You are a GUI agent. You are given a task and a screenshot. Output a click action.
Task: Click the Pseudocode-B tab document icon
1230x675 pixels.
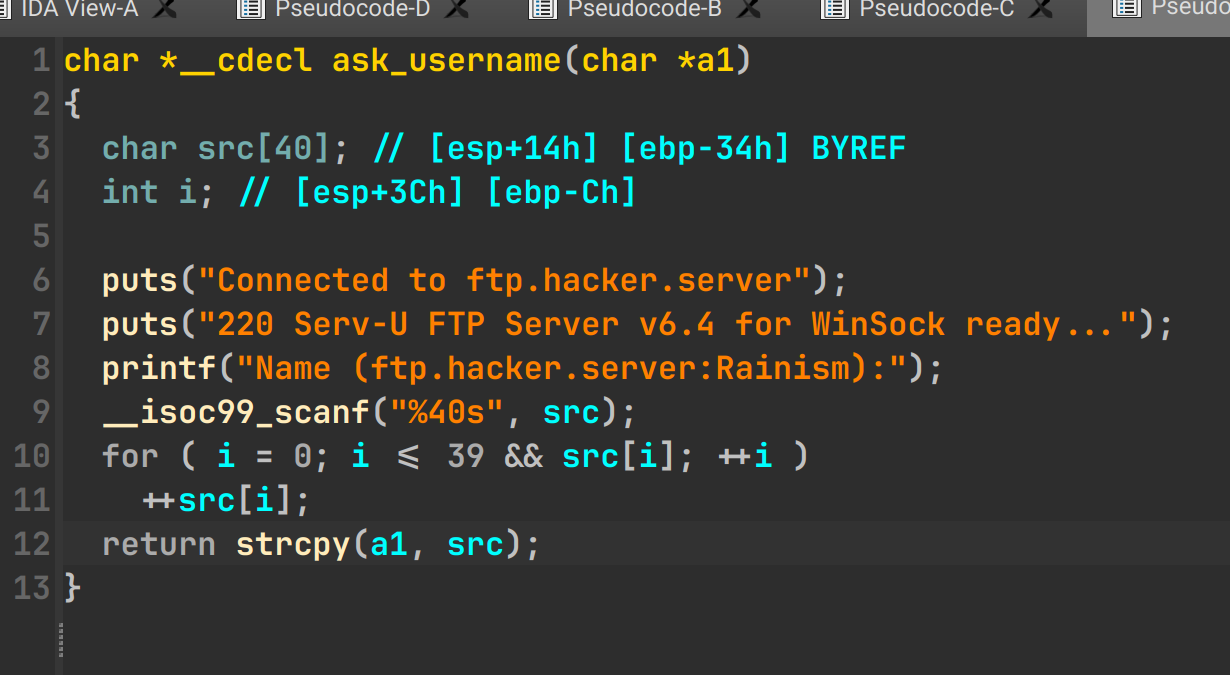point(543,9)
